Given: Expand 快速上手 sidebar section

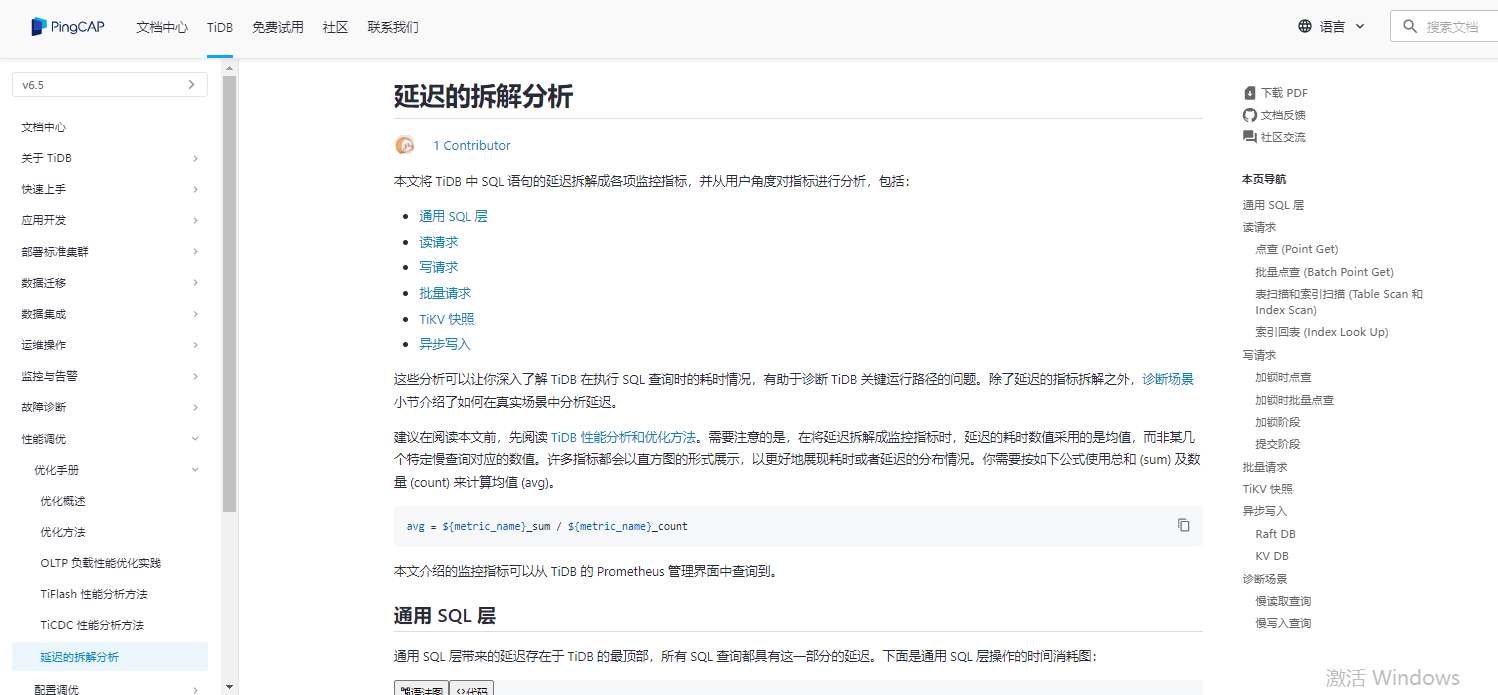Looking at the screenshot, I should [x=195, y=189].
